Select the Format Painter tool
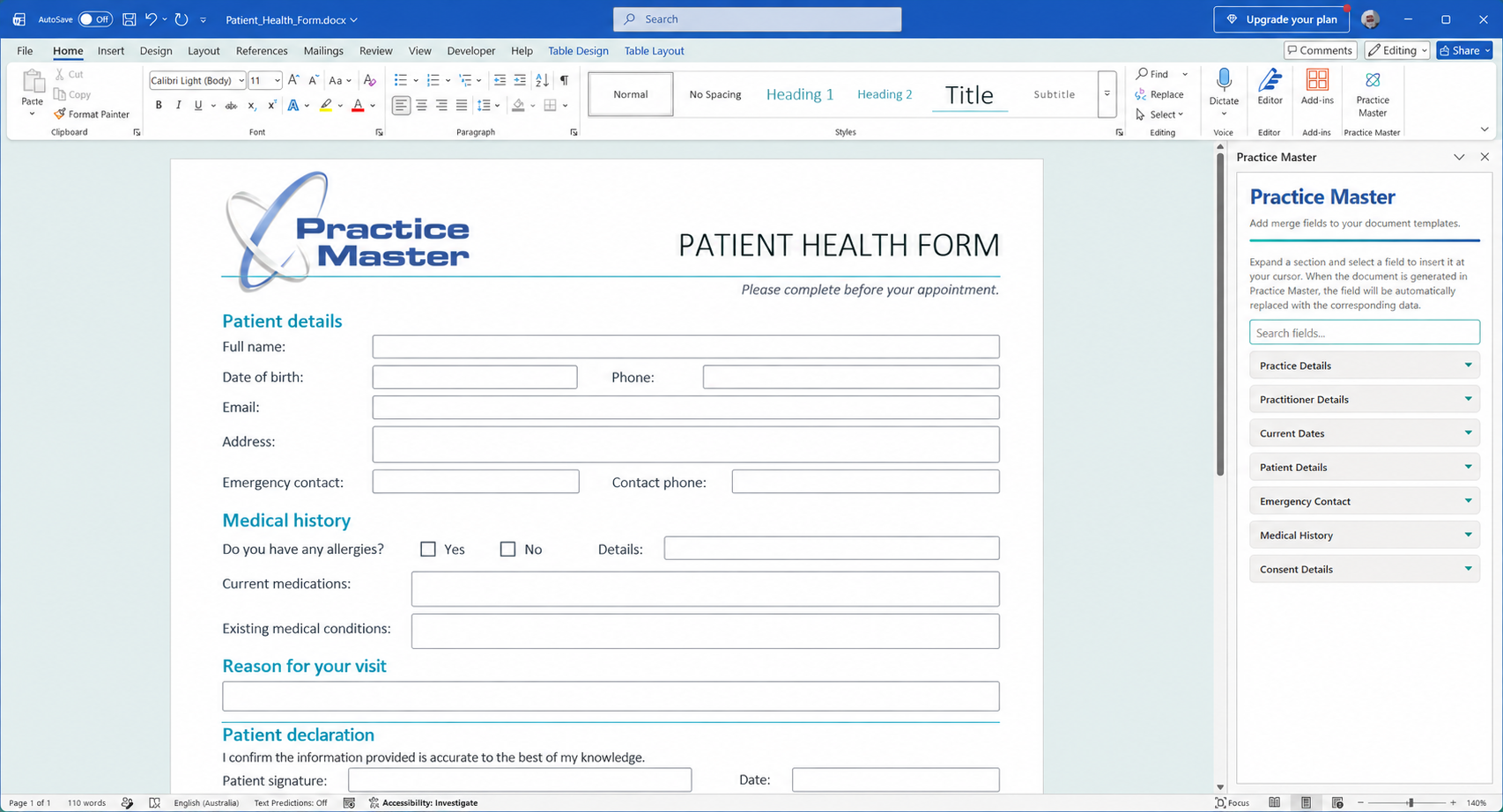This screenshot has height=812, width=1503. click(x=91, y=114)
